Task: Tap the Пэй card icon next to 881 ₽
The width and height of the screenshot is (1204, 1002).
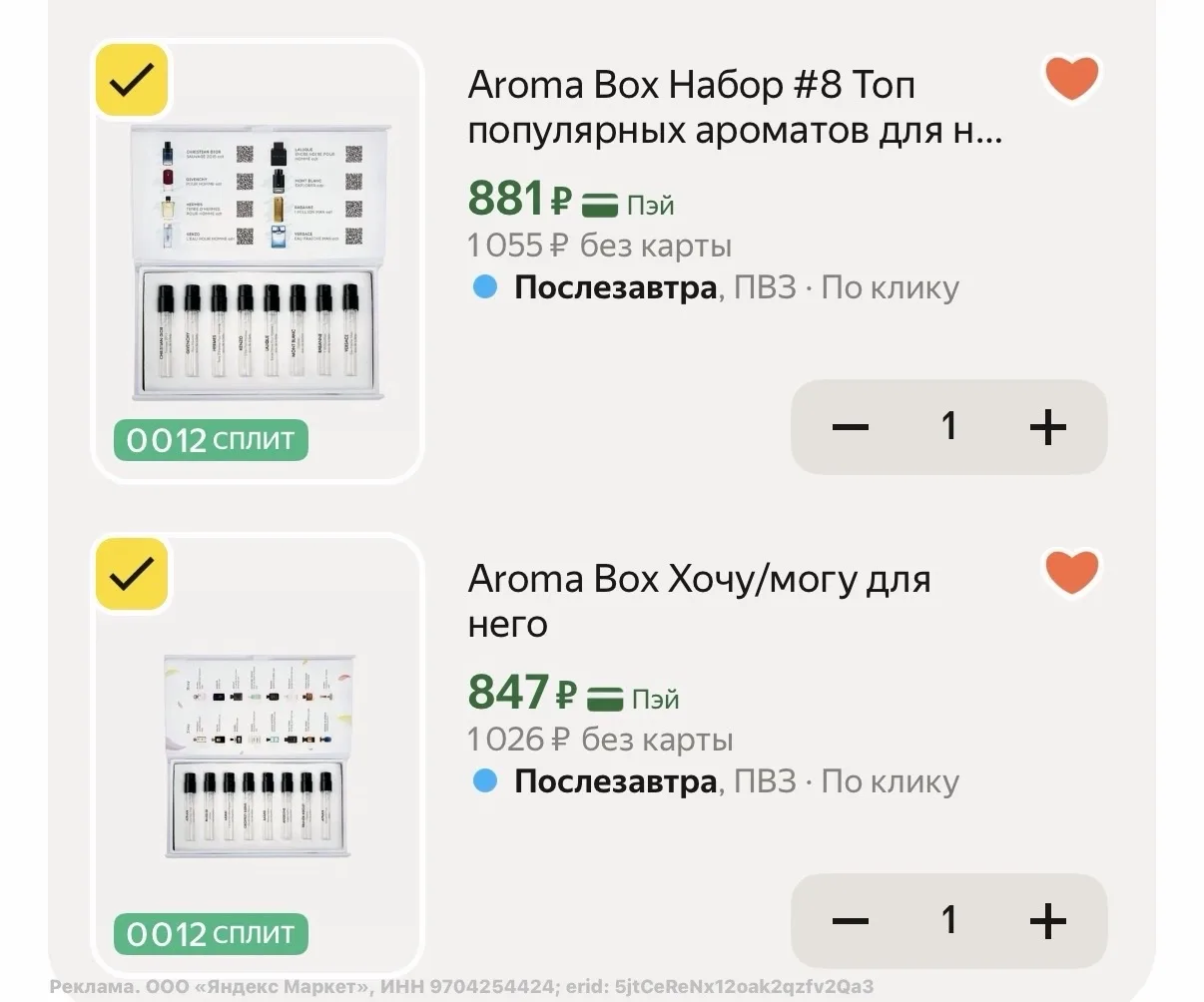Action: click(602, 205)
